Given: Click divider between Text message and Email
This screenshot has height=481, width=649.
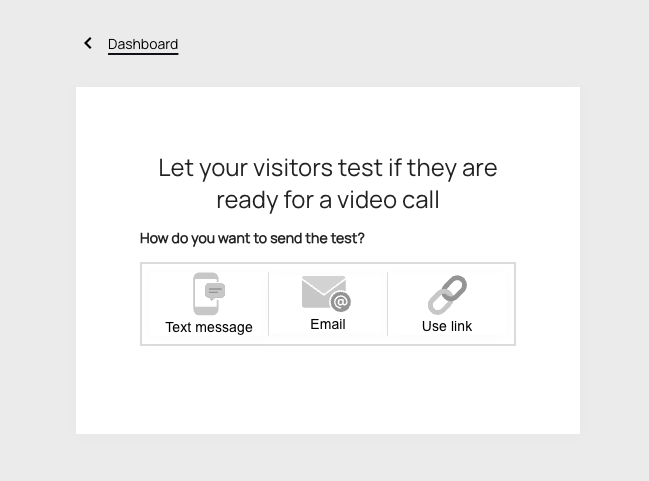Looking at the screenshot, I should [x=269, y=304].
